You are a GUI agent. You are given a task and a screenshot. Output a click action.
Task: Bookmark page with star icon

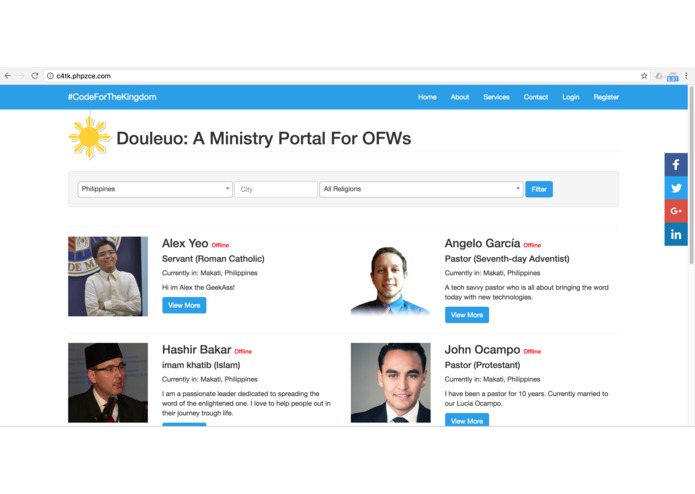(644, 76)
